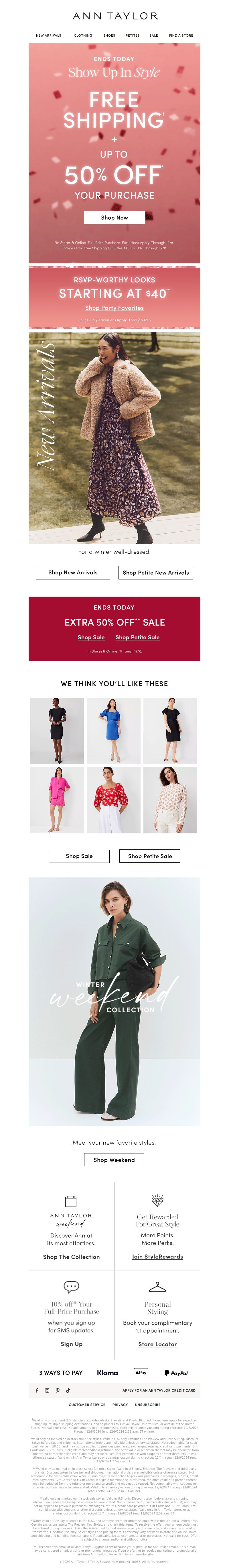Click the Klarna logo
229x1568 pixels.
[107, 1373]
